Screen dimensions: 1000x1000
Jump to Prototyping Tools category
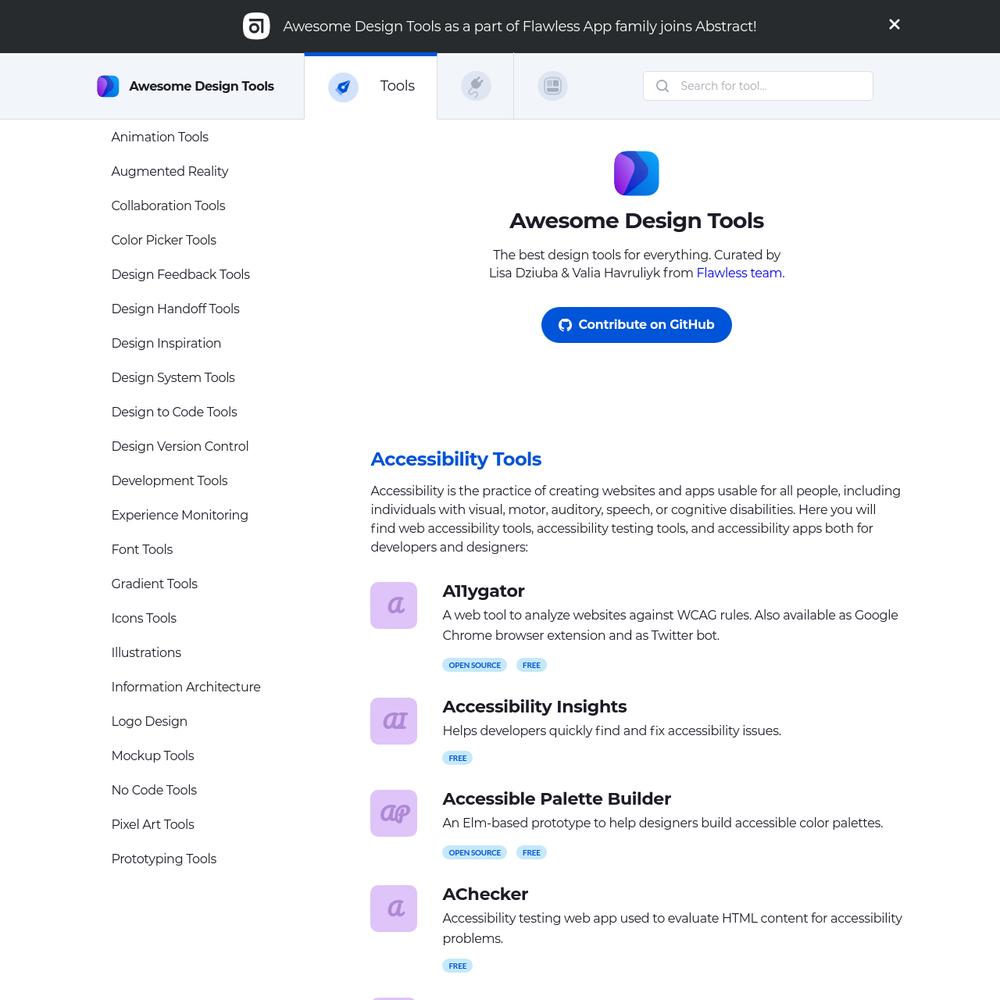tap(164, 860)
